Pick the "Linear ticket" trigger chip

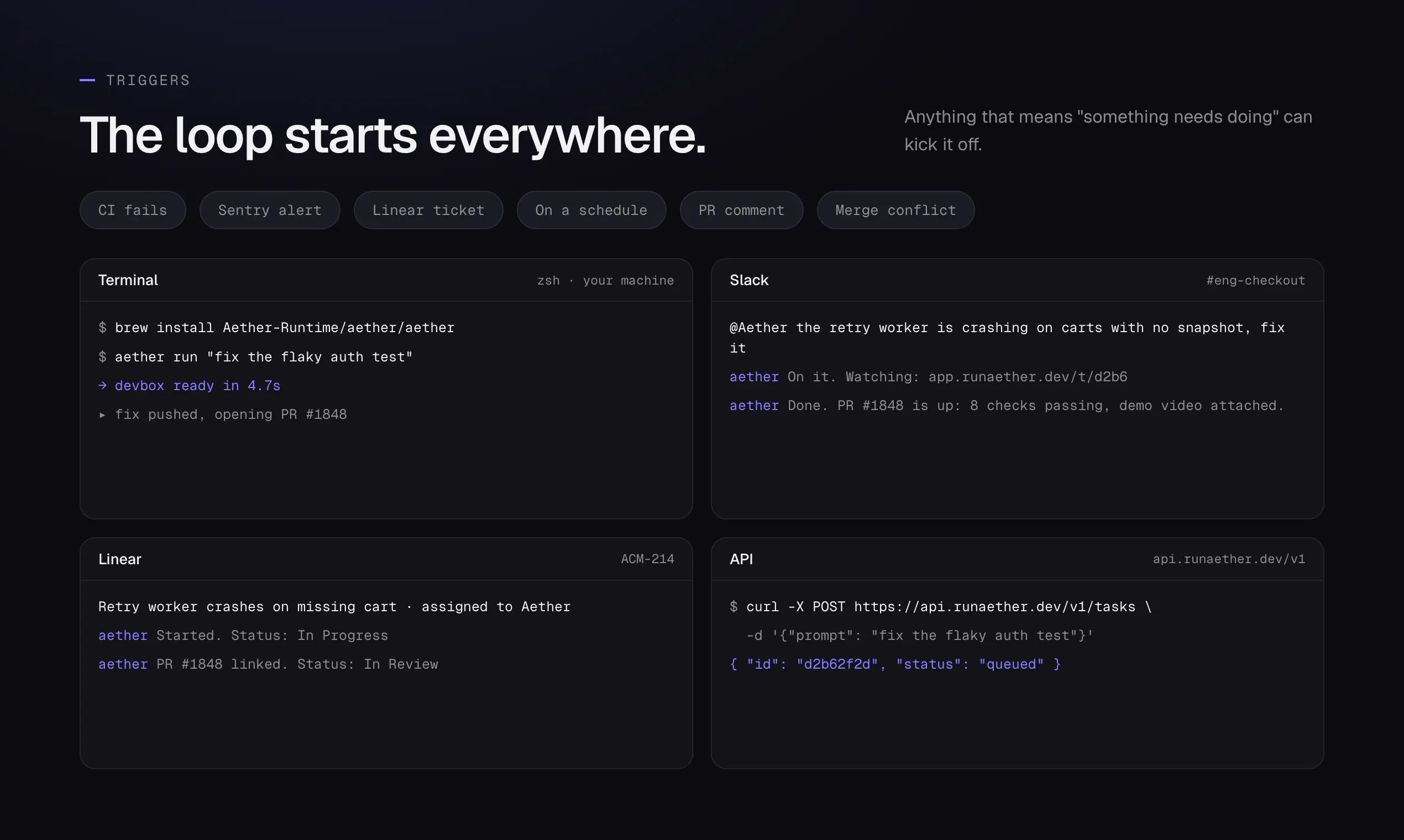tap(428, 210)
